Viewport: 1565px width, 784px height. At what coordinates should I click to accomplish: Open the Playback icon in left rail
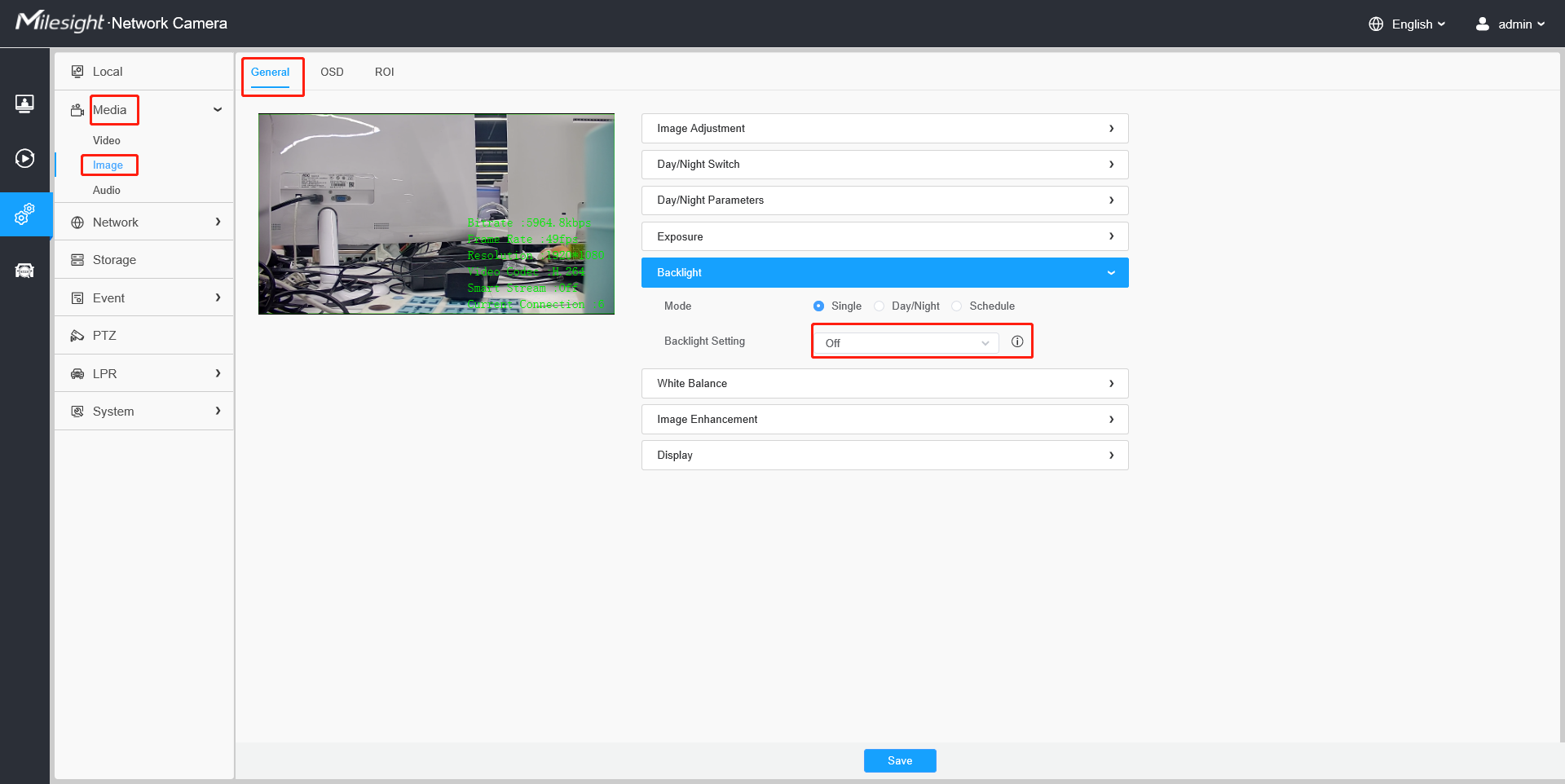tap(24, 158)
